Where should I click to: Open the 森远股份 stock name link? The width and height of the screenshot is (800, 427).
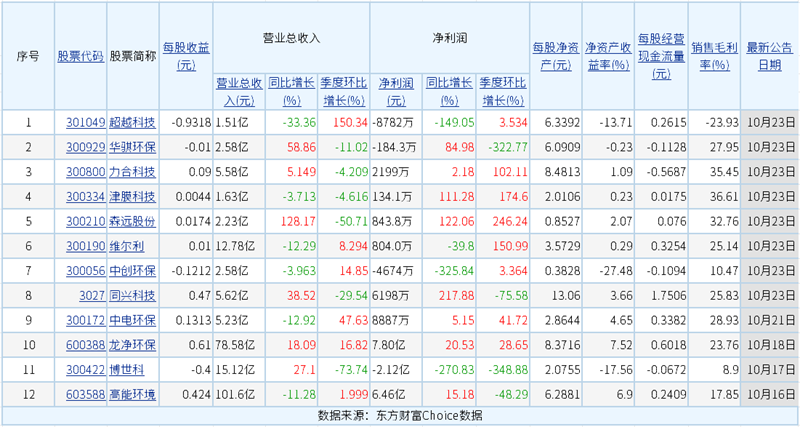coord(132,221)
